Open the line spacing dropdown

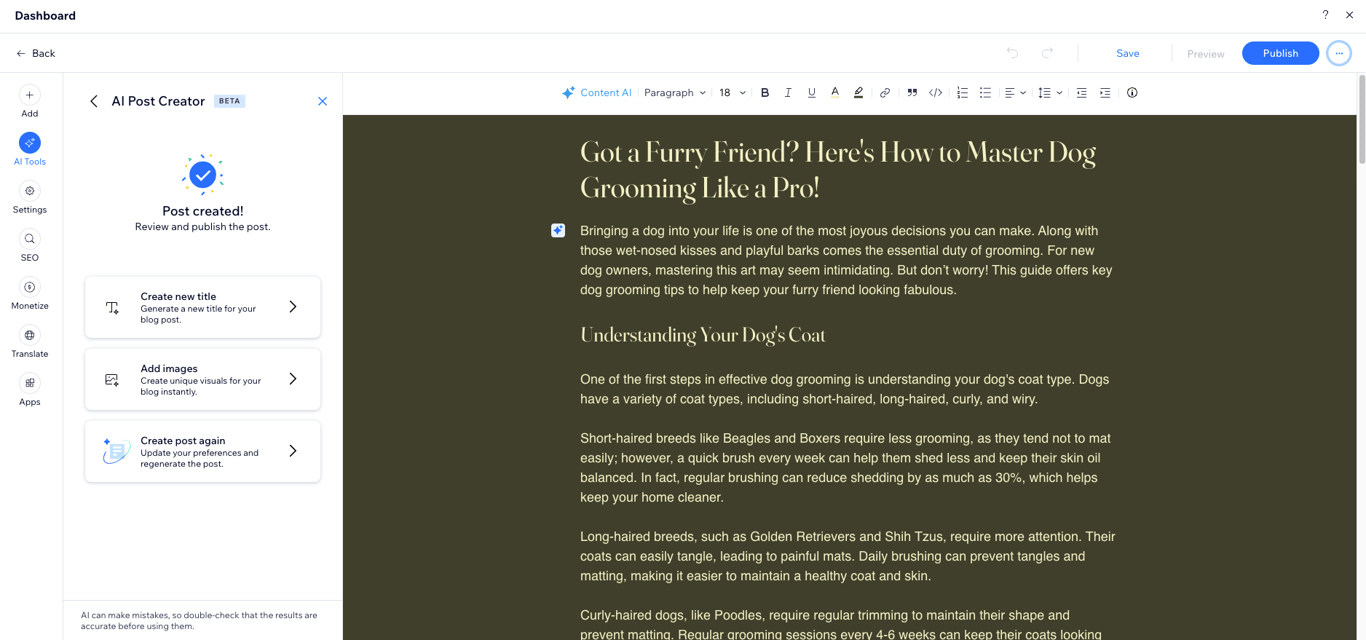[1048, 92]
